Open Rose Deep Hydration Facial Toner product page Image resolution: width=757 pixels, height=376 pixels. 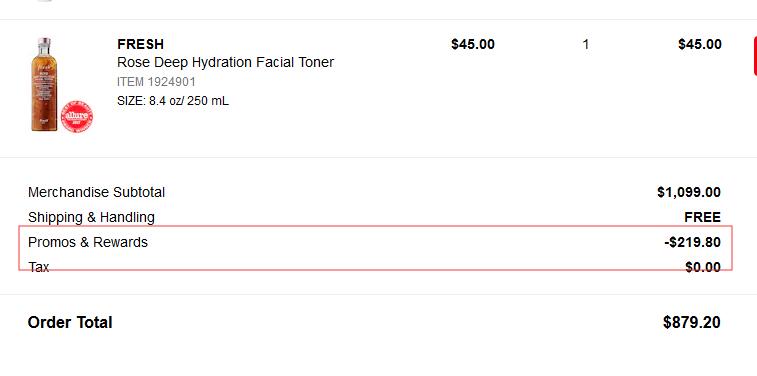tap(225, 62)
